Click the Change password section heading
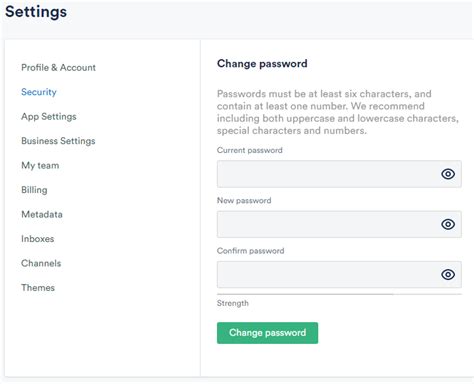This screenshot has width=474, height=384. pyautogui.click(x=262, y=63)
